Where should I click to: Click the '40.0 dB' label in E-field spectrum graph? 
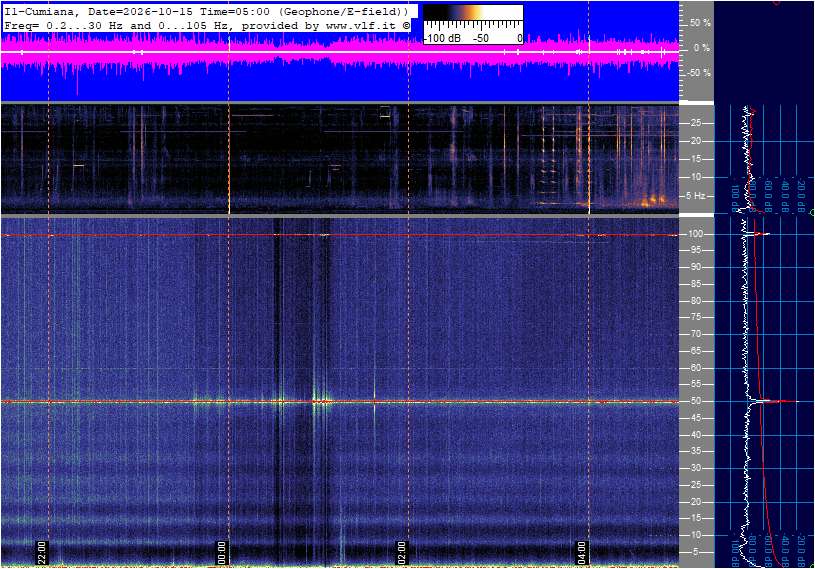(x=785, y=550)
